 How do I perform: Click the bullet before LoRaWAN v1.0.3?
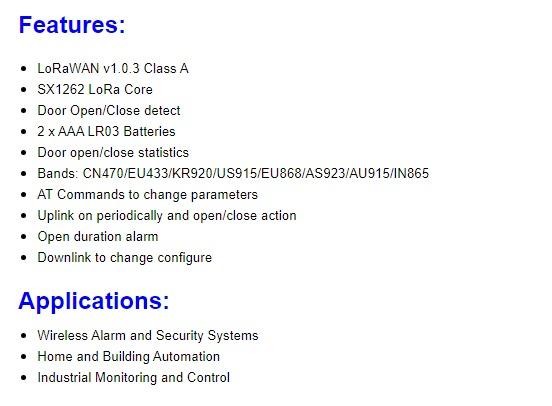click(x=24, y=68)
